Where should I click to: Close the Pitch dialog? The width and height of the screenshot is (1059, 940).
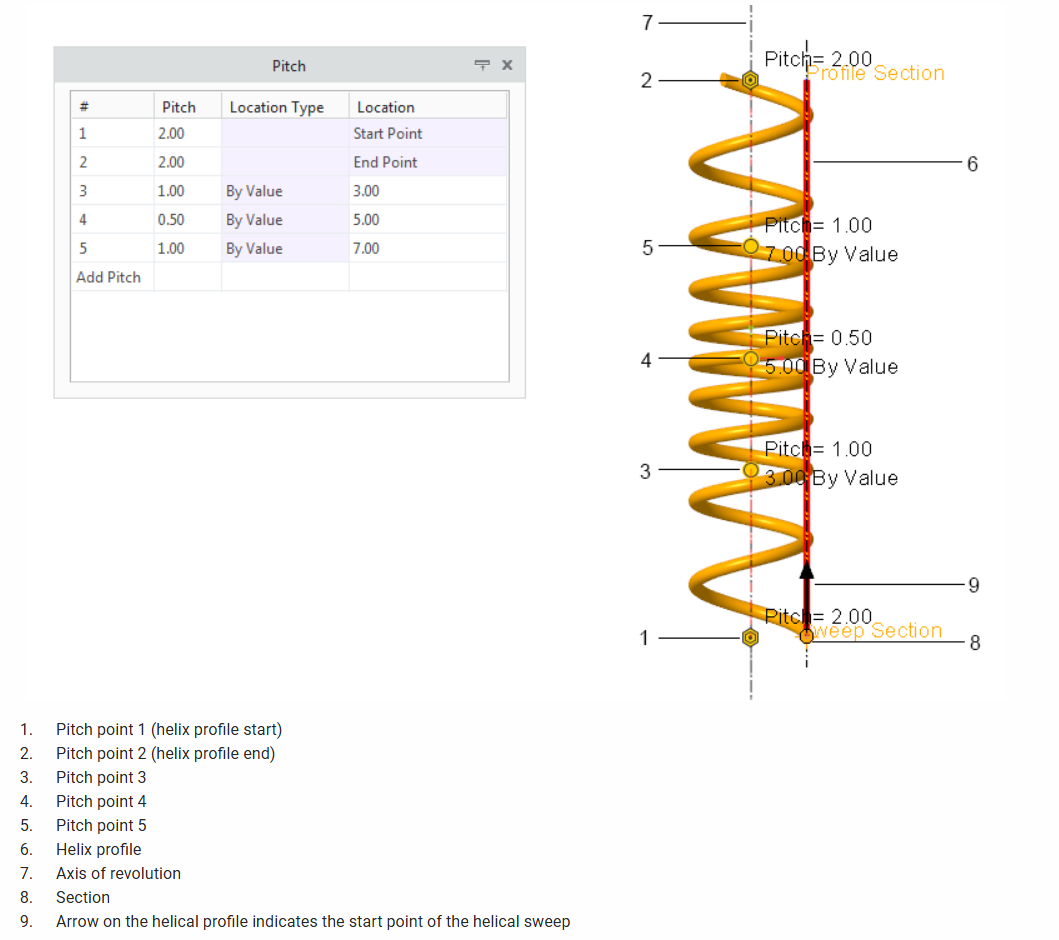[506, 65]
